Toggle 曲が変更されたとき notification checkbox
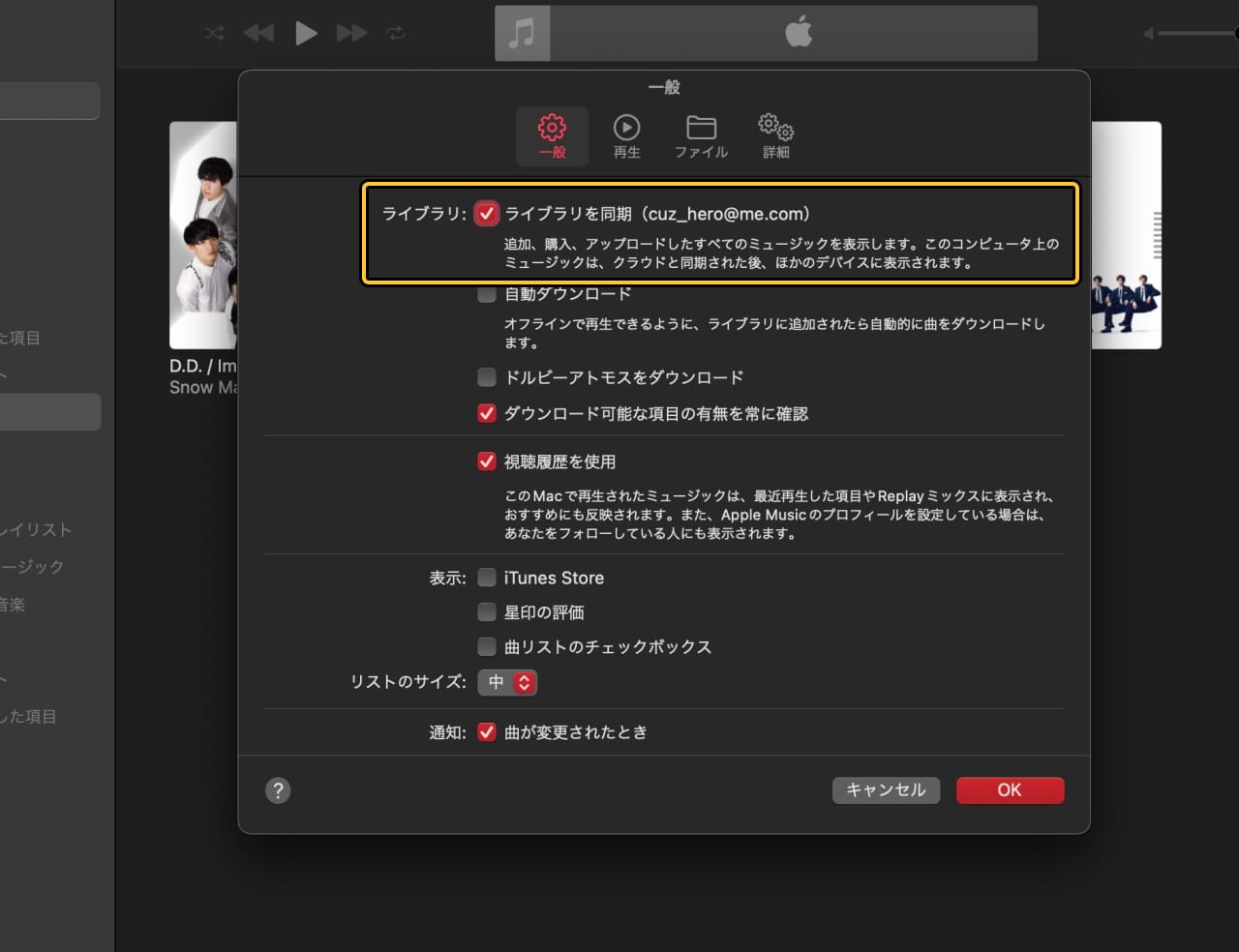 (x=487, y=732)
